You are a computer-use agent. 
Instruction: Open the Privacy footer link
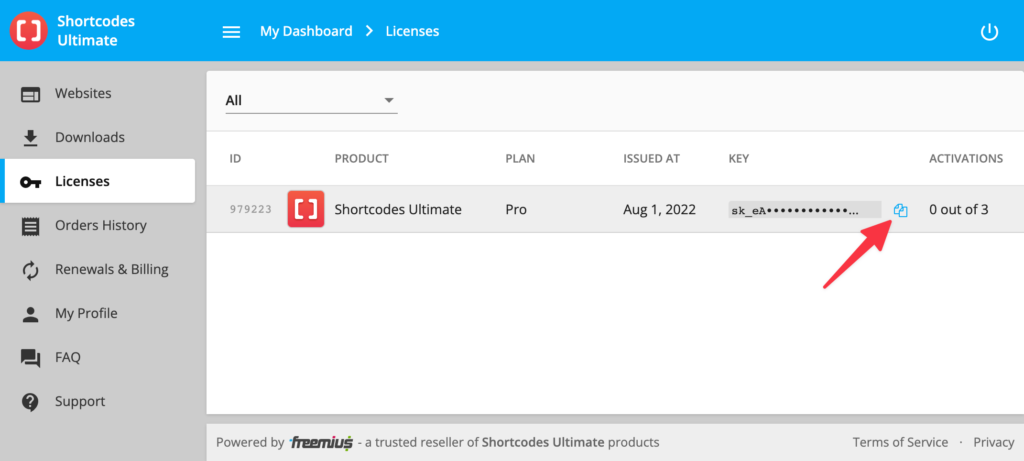coord(993,442)
